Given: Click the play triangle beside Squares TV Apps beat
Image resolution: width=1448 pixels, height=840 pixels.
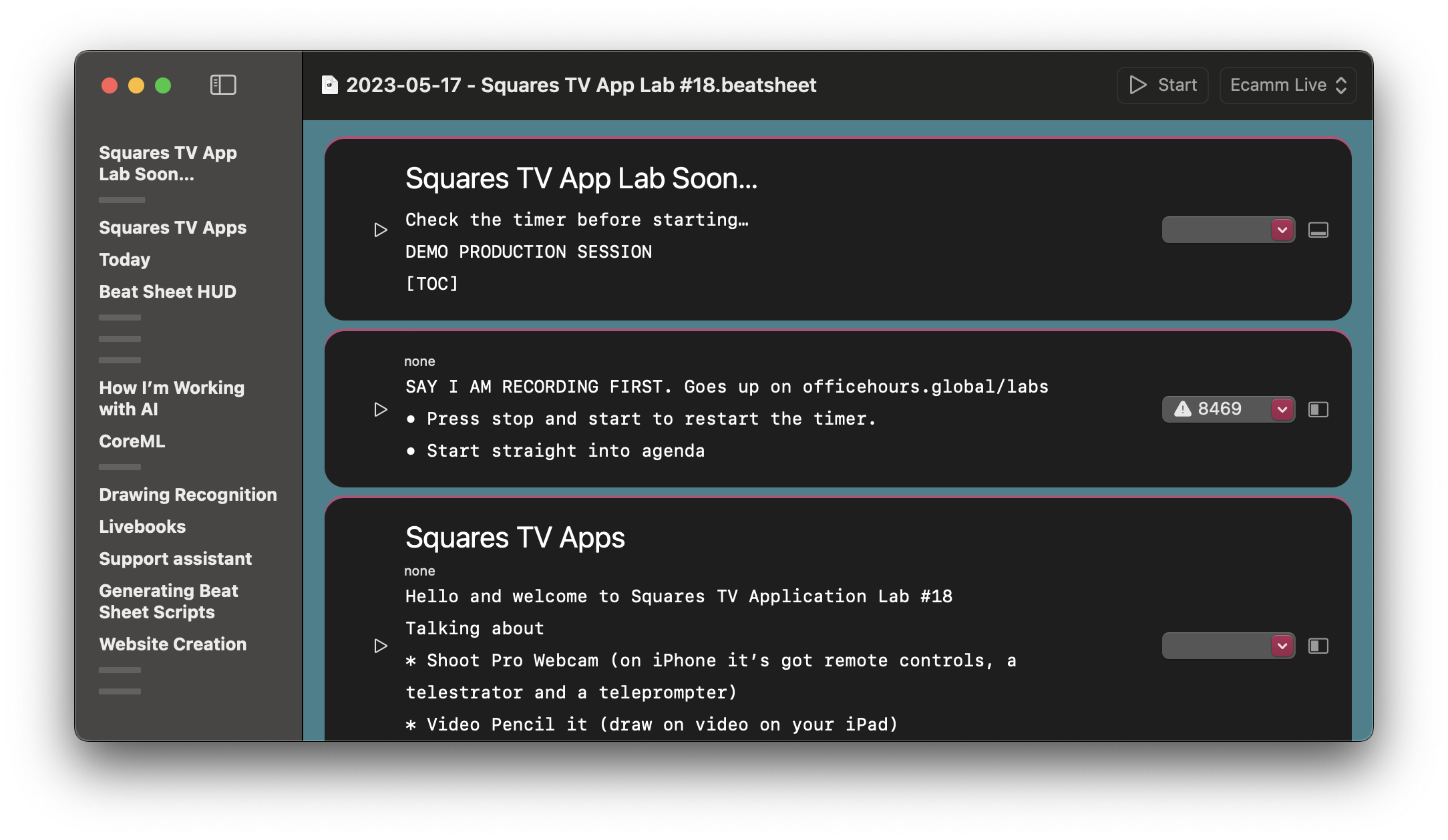Looking at the screenshot, I should 381,646.
